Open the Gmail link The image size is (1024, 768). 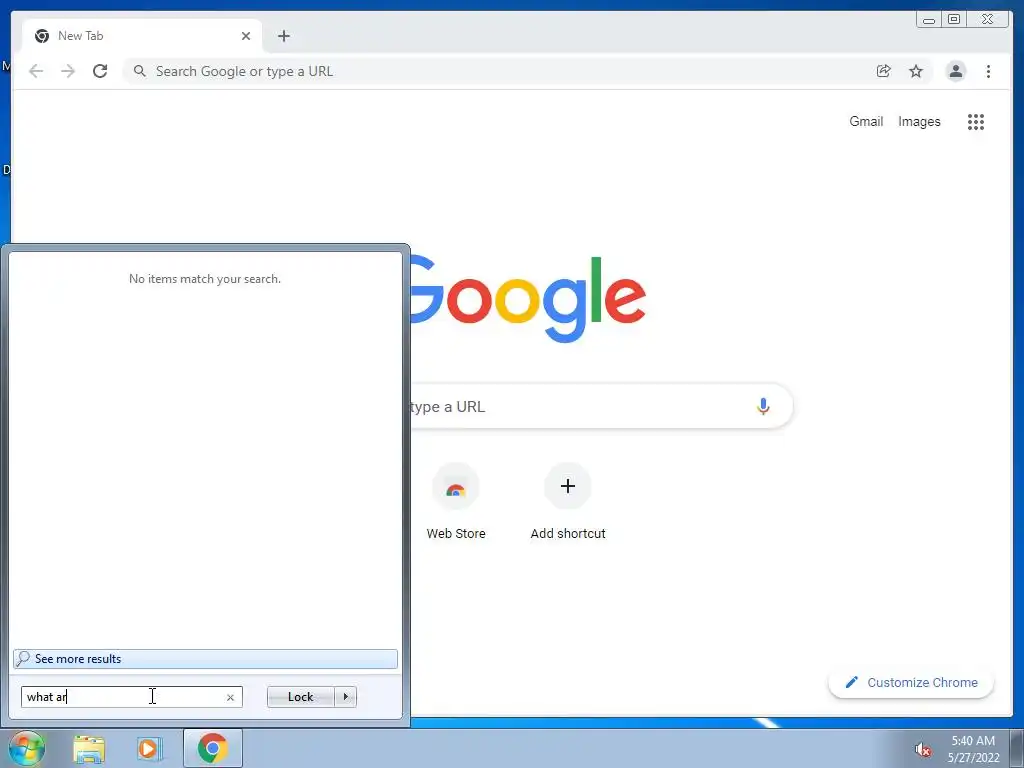[x=866, y=121]
